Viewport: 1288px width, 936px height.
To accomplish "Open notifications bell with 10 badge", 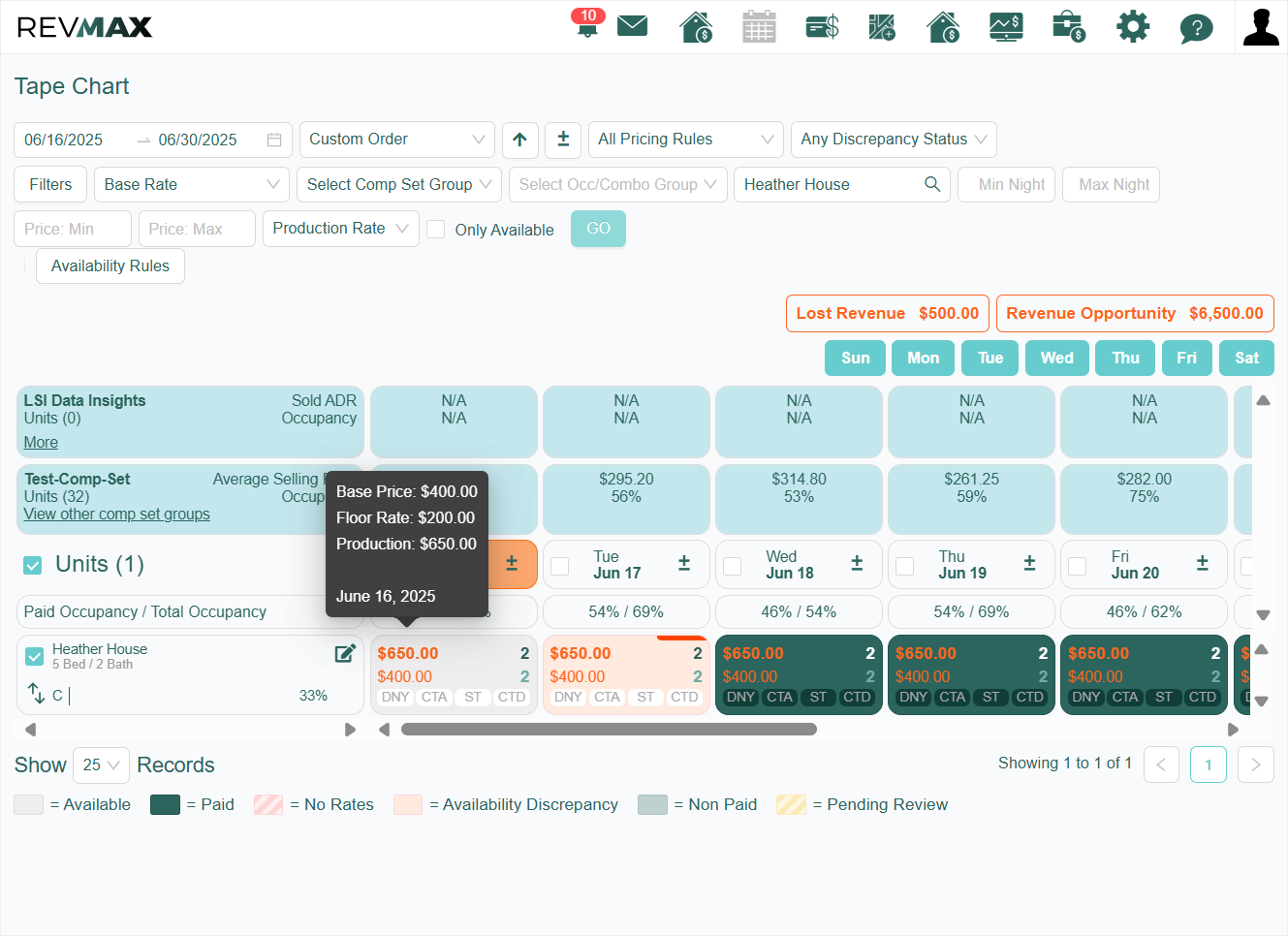I will pos(587,23).
